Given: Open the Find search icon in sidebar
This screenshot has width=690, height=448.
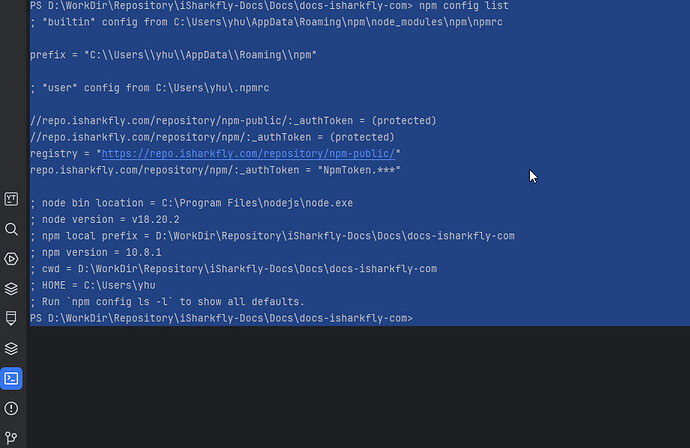Looking at the screenshot, I should (x=11, y=229).
